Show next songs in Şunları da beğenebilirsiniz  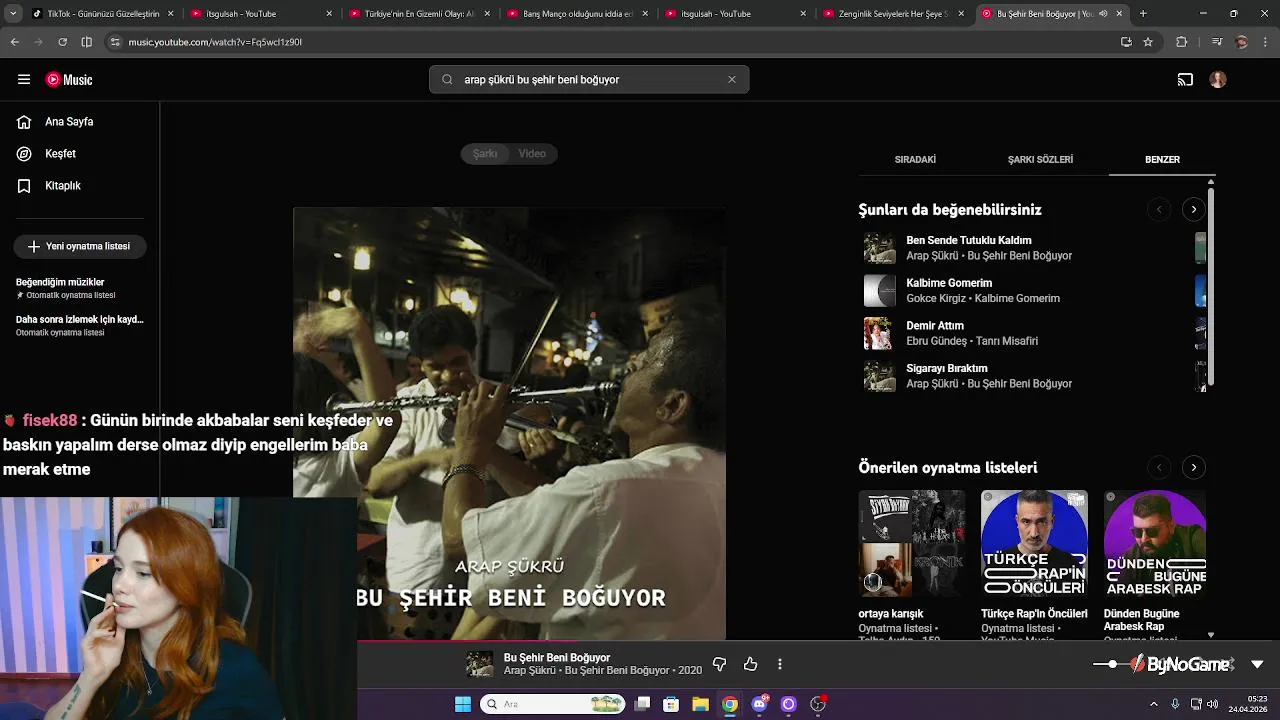pos(1193,209)
